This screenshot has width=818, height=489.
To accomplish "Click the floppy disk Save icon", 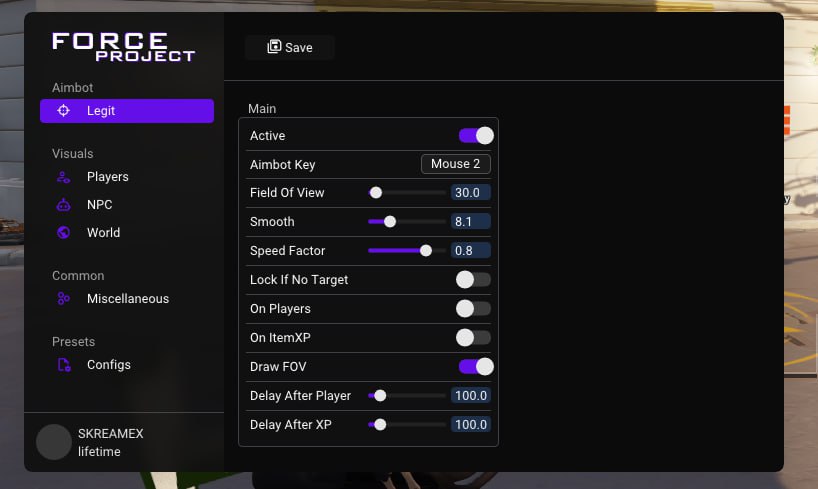I will click(x=274, y=47).
